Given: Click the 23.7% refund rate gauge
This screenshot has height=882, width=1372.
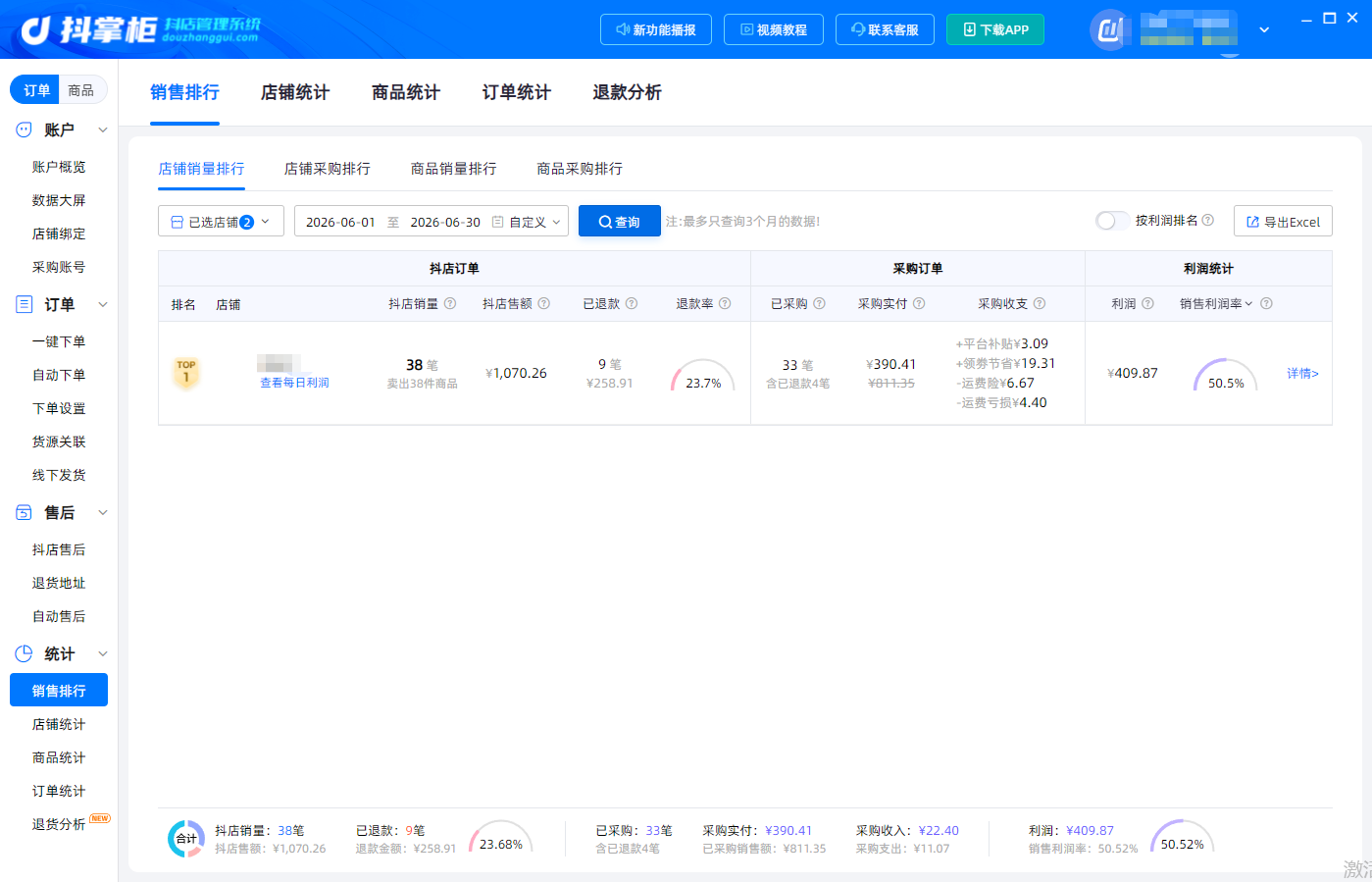Looking at the screenshot, I should pyautogui.click(x=703, y=376).
